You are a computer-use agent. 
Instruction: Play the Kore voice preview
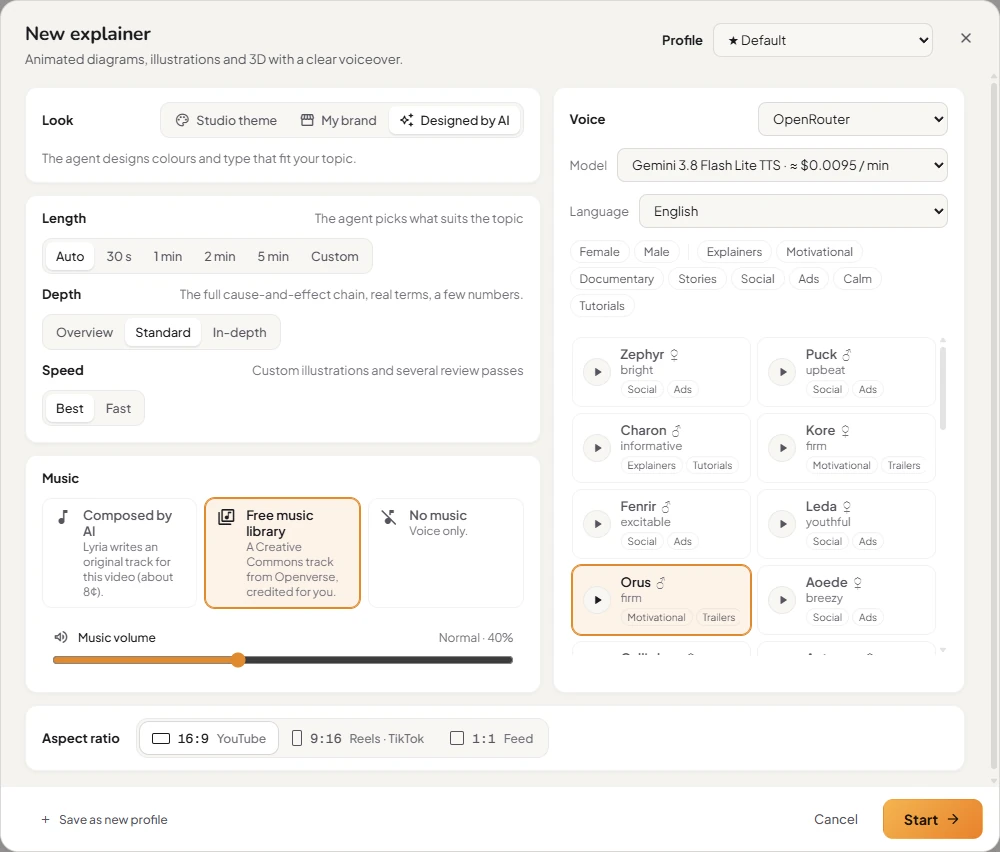click(x=783, y=448)
